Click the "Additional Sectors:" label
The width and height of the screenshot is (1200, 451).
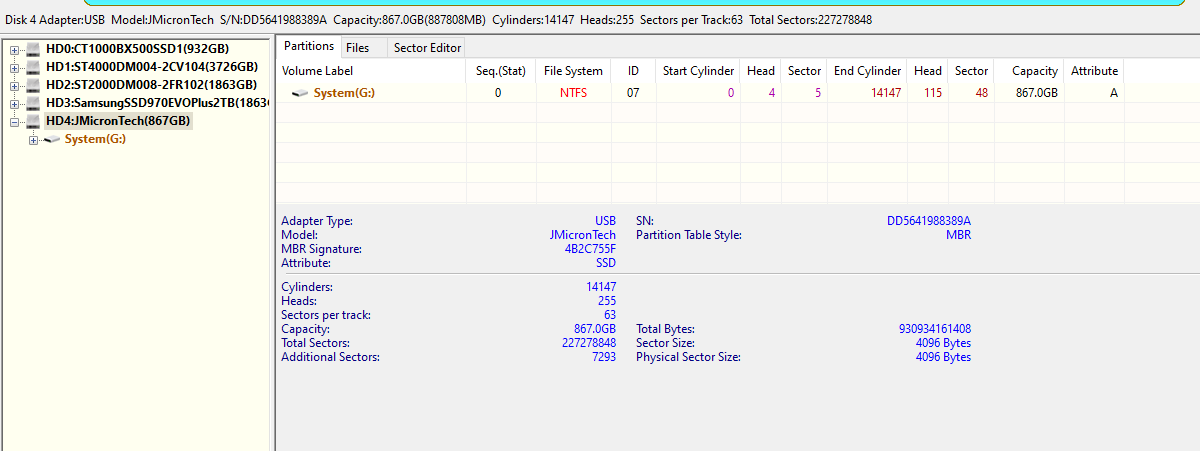(x=330, y=357)
